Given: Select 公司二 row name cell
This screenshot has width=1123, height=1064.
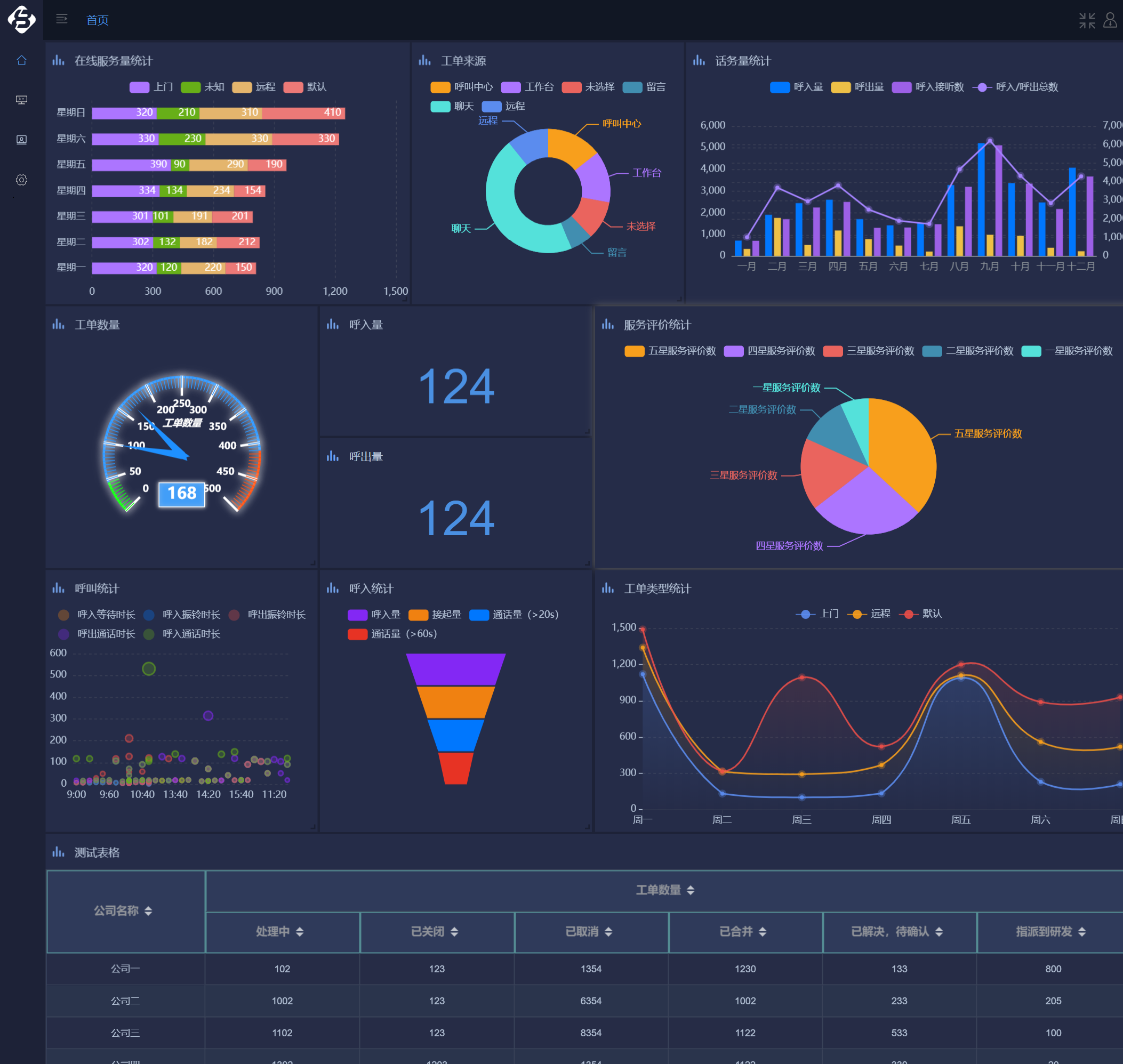Looking at the screenshot, I should pos(125,1001).
